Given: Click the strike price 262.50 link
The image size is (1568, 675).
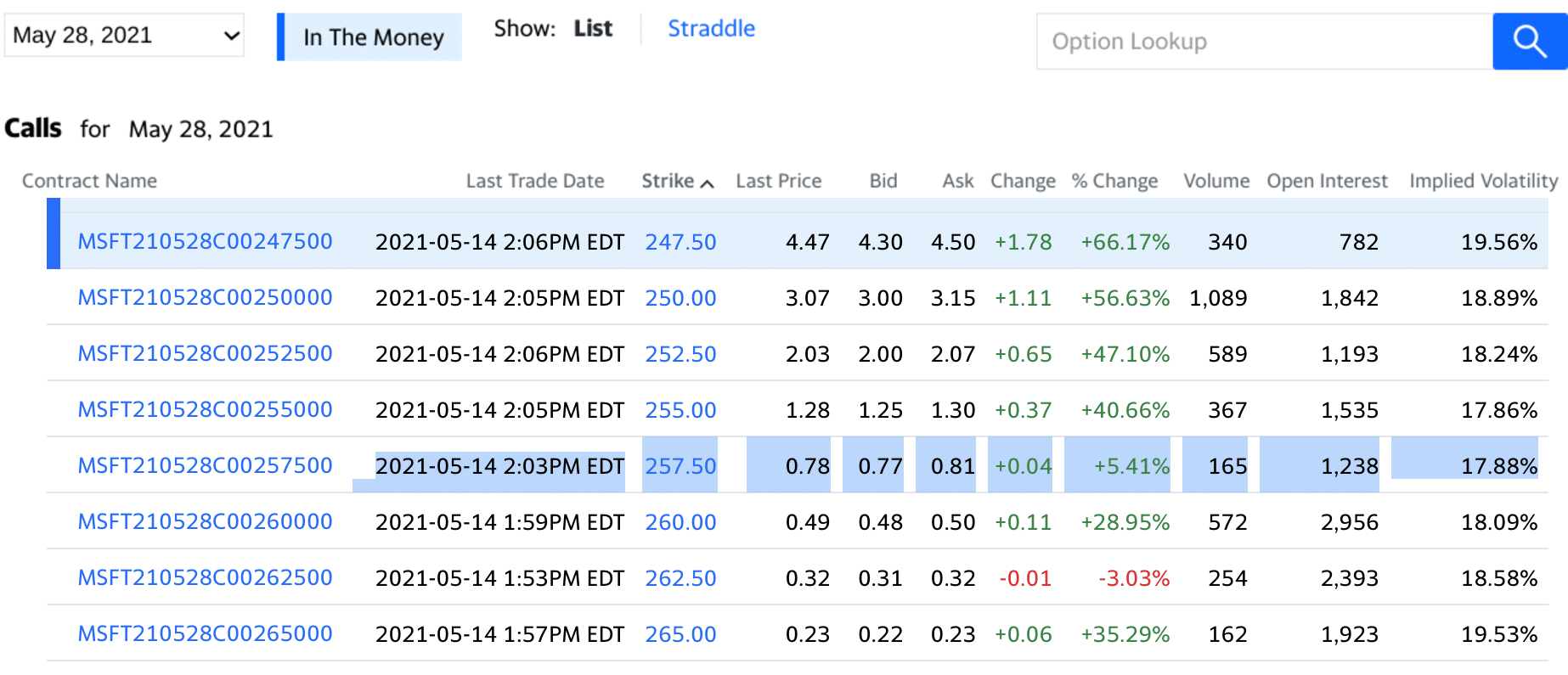Looking at the screenshot, I should 680,577.
